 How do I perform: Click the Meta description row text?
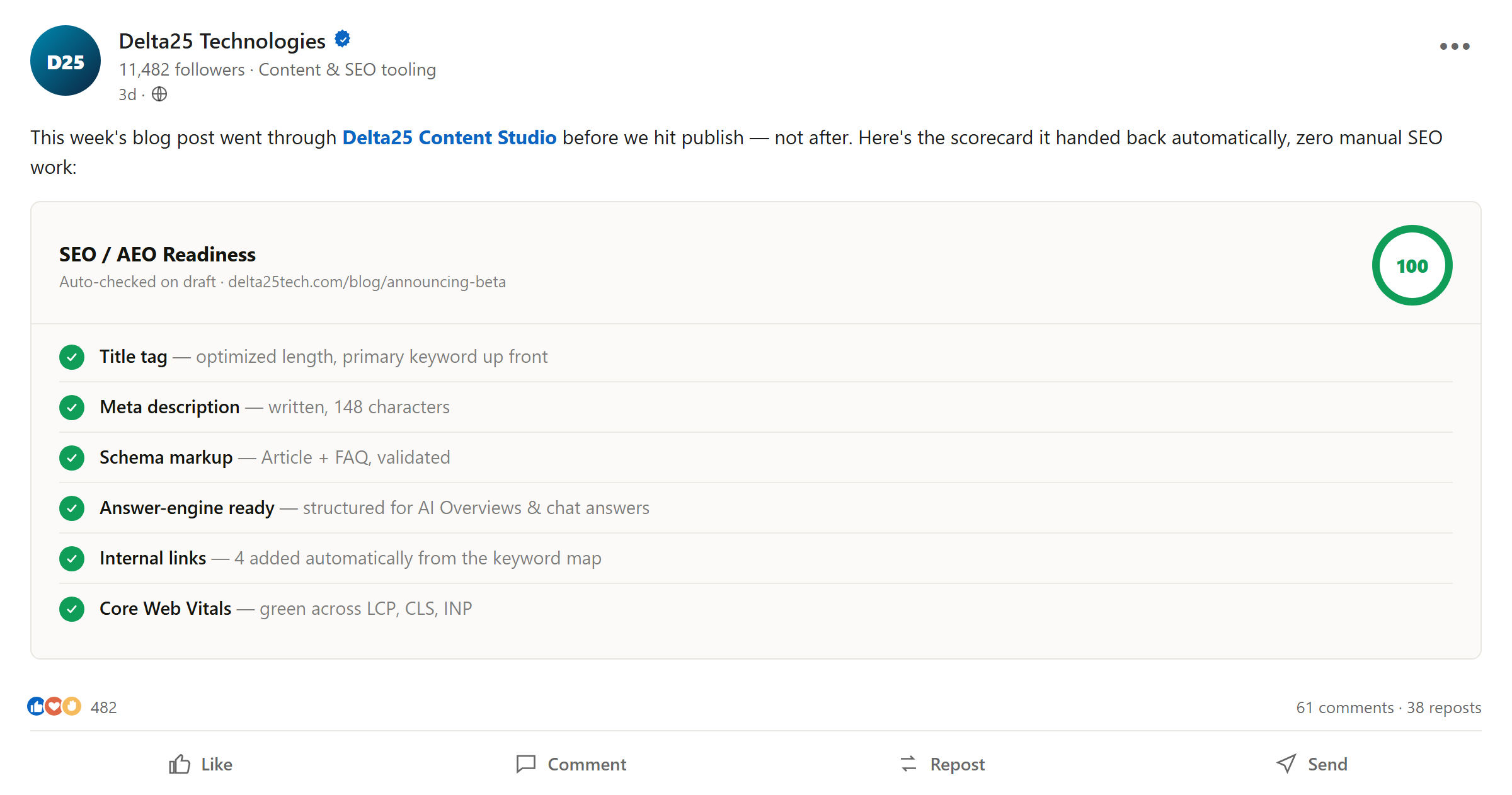275,407
